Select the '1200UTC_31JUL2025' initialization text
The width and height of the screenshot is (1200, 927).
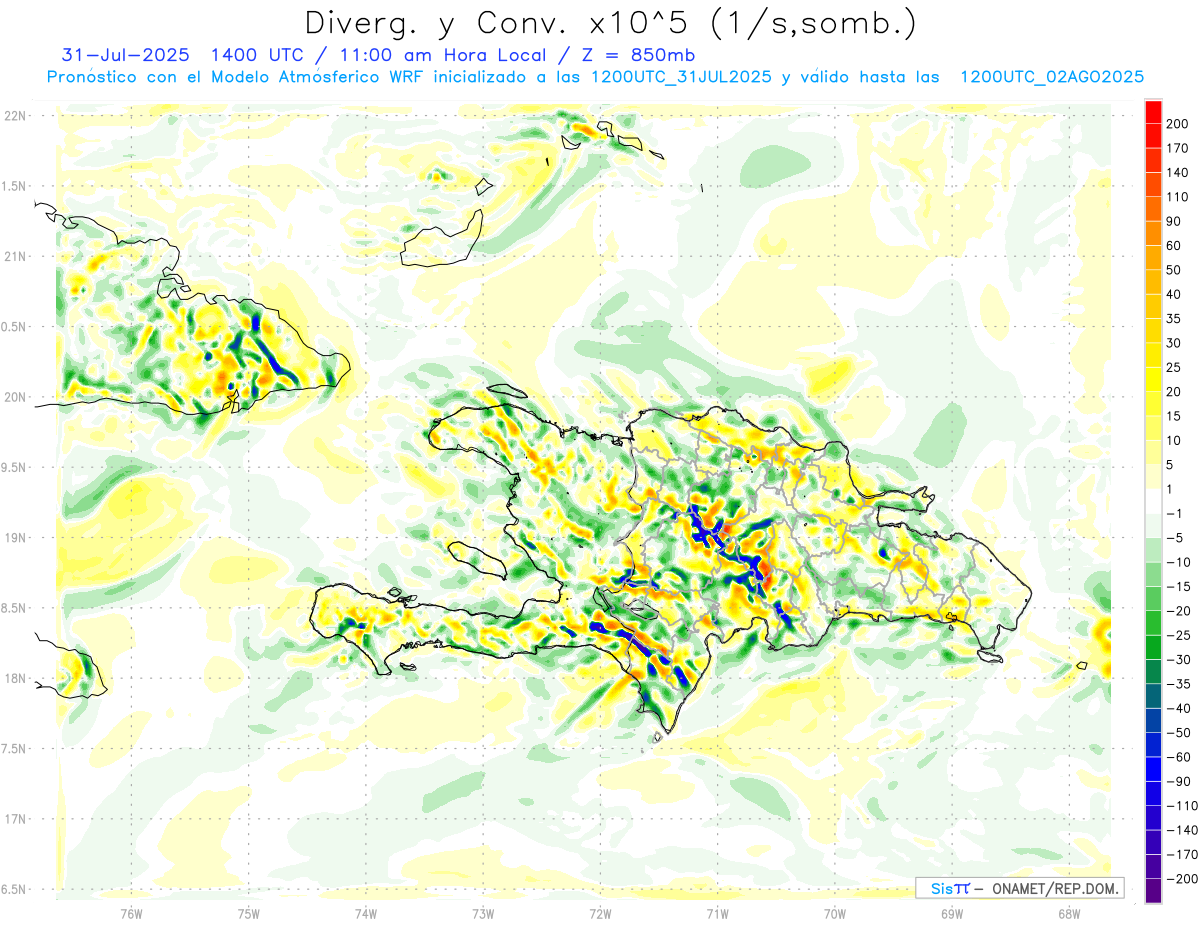coord(681,77)
